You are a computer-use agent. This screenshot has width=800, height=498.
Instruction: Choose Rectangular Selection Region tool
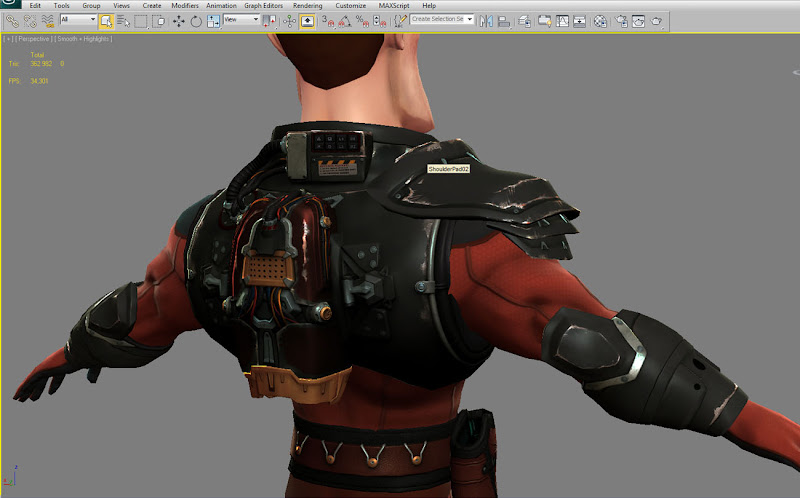(141, 21)
